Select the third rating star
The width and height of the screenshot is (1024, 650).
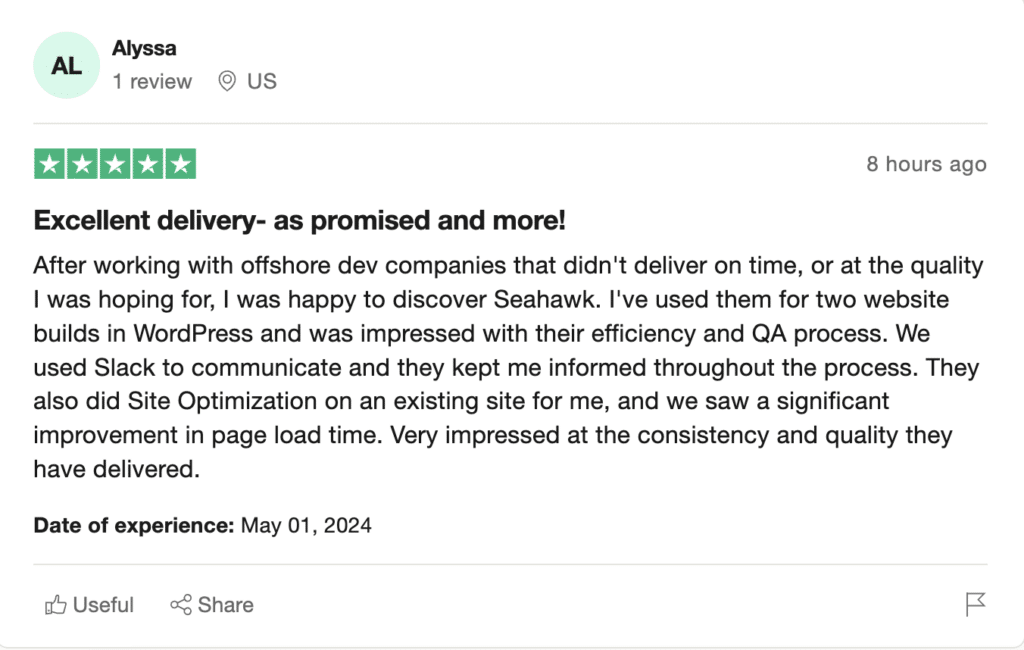(x=115, y=164)
